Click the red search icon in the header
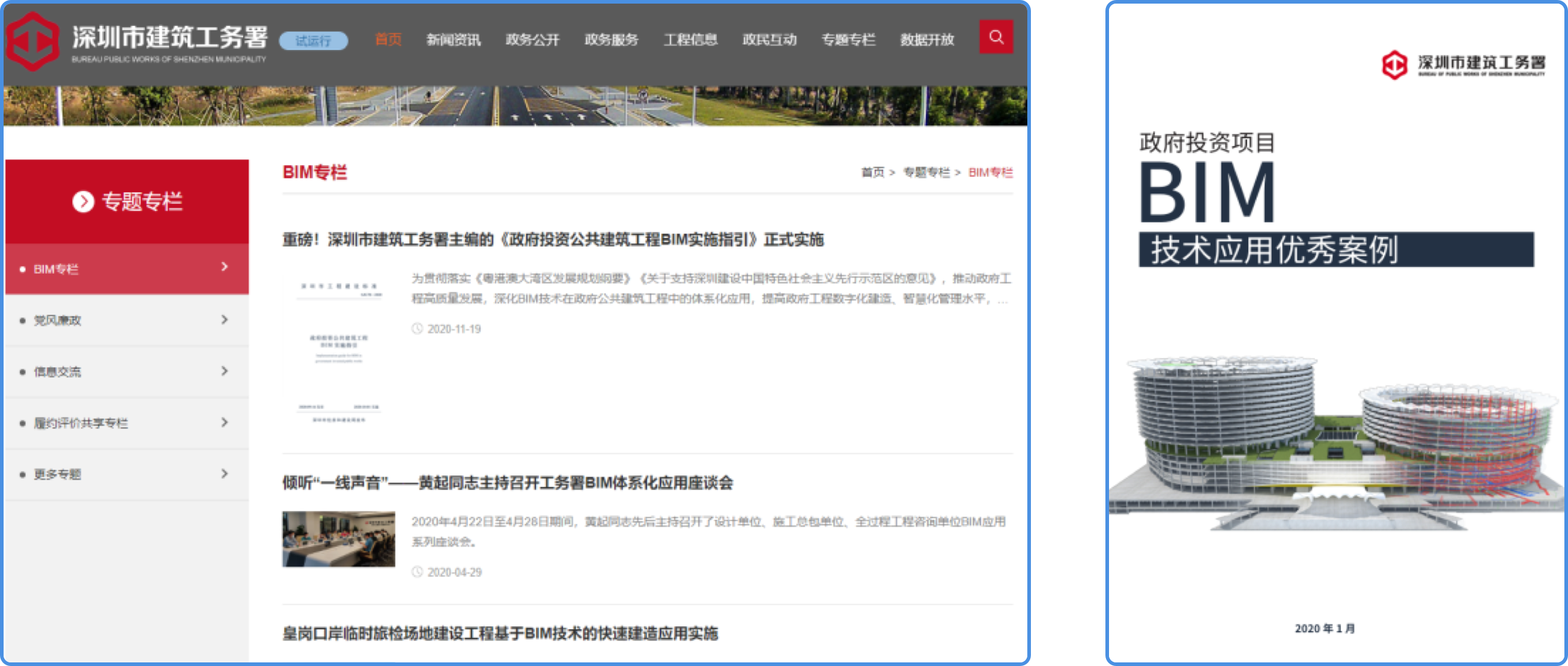This screenshot has width=1568, height=666. point(996,37)
